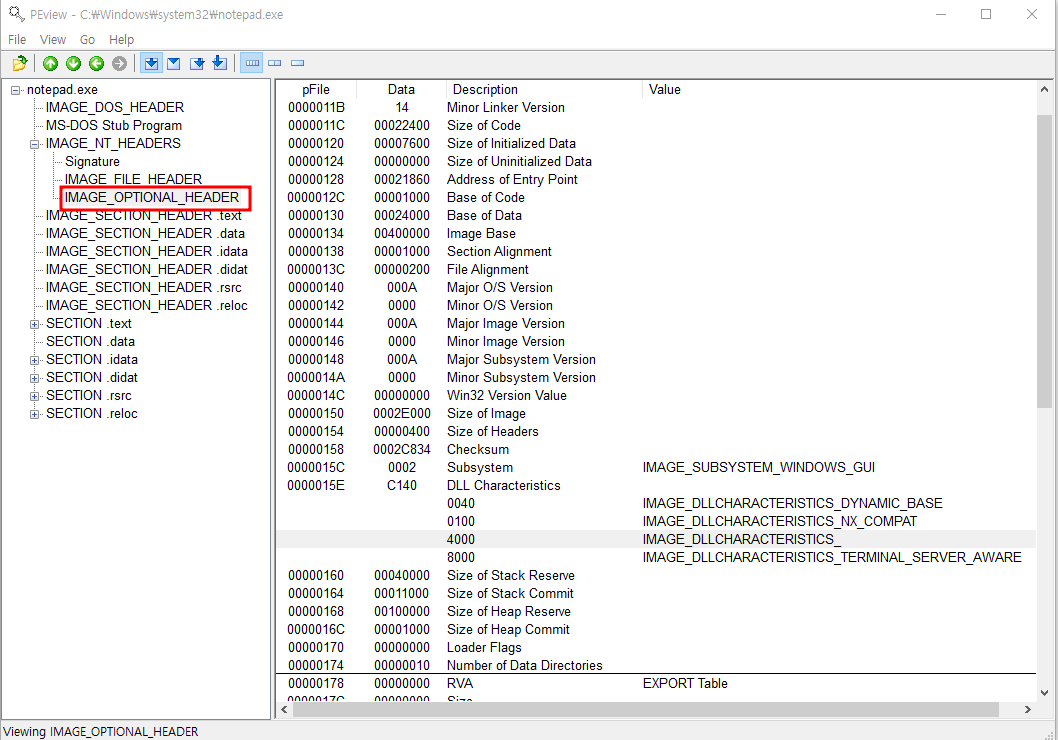Select the third address-mode icon
Viewport: 1058px width, 740px height.
click(x=197, y=63)
